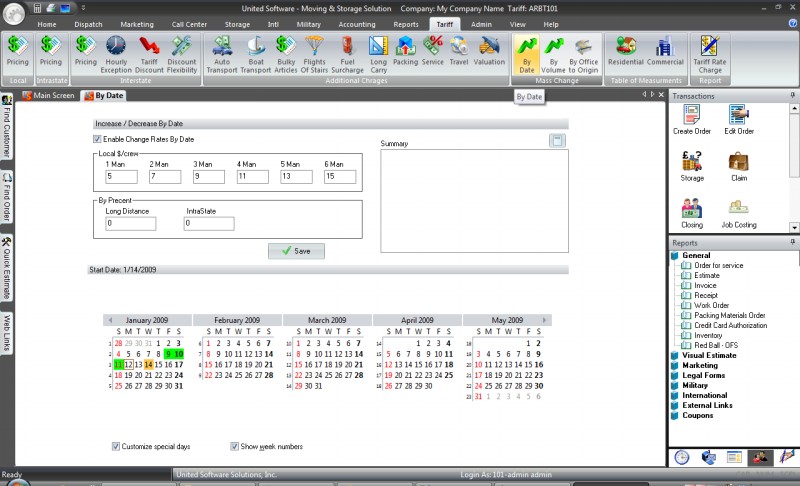
Task: Go to previous month in calendar
Action: click(110, 320)
